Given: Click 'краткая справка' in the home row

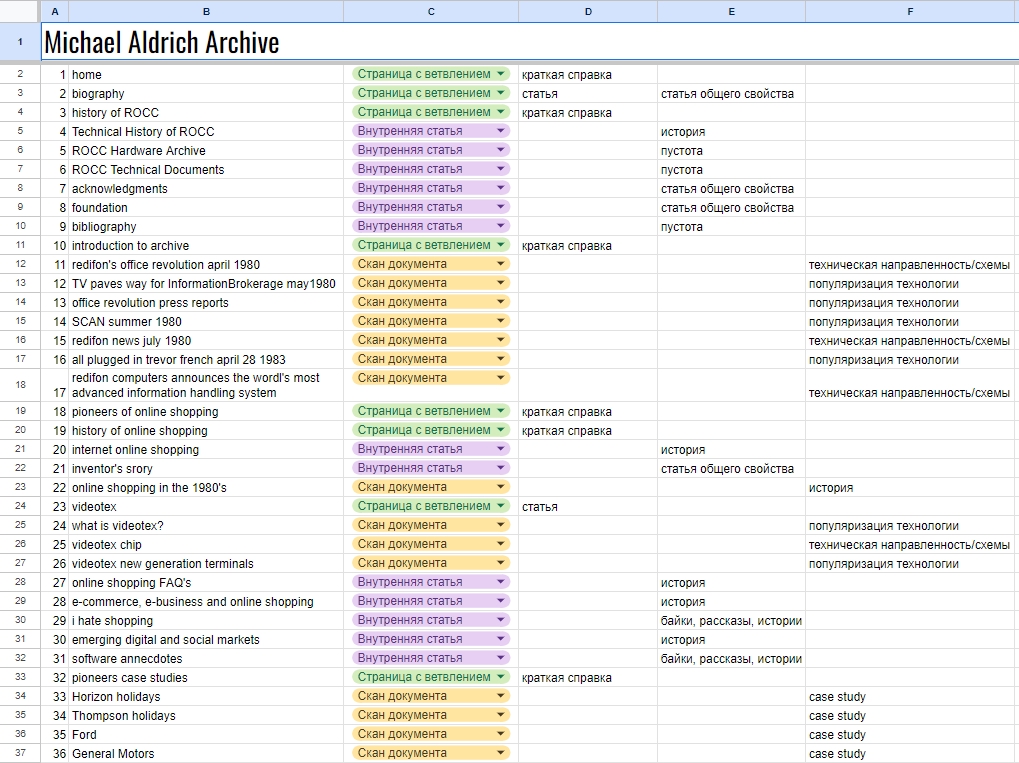Looking at the screenshot, I should point(567,75).
